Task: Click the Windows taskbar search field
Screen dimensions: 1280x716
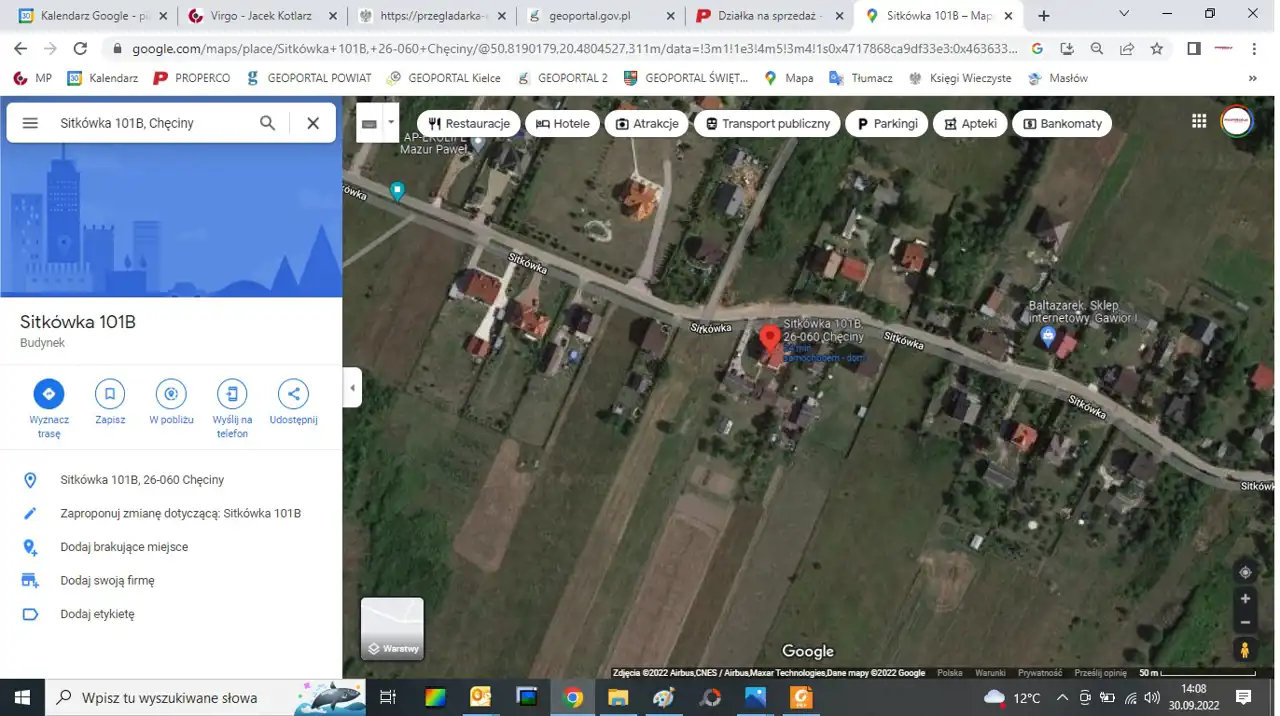Action: (170, 697)
